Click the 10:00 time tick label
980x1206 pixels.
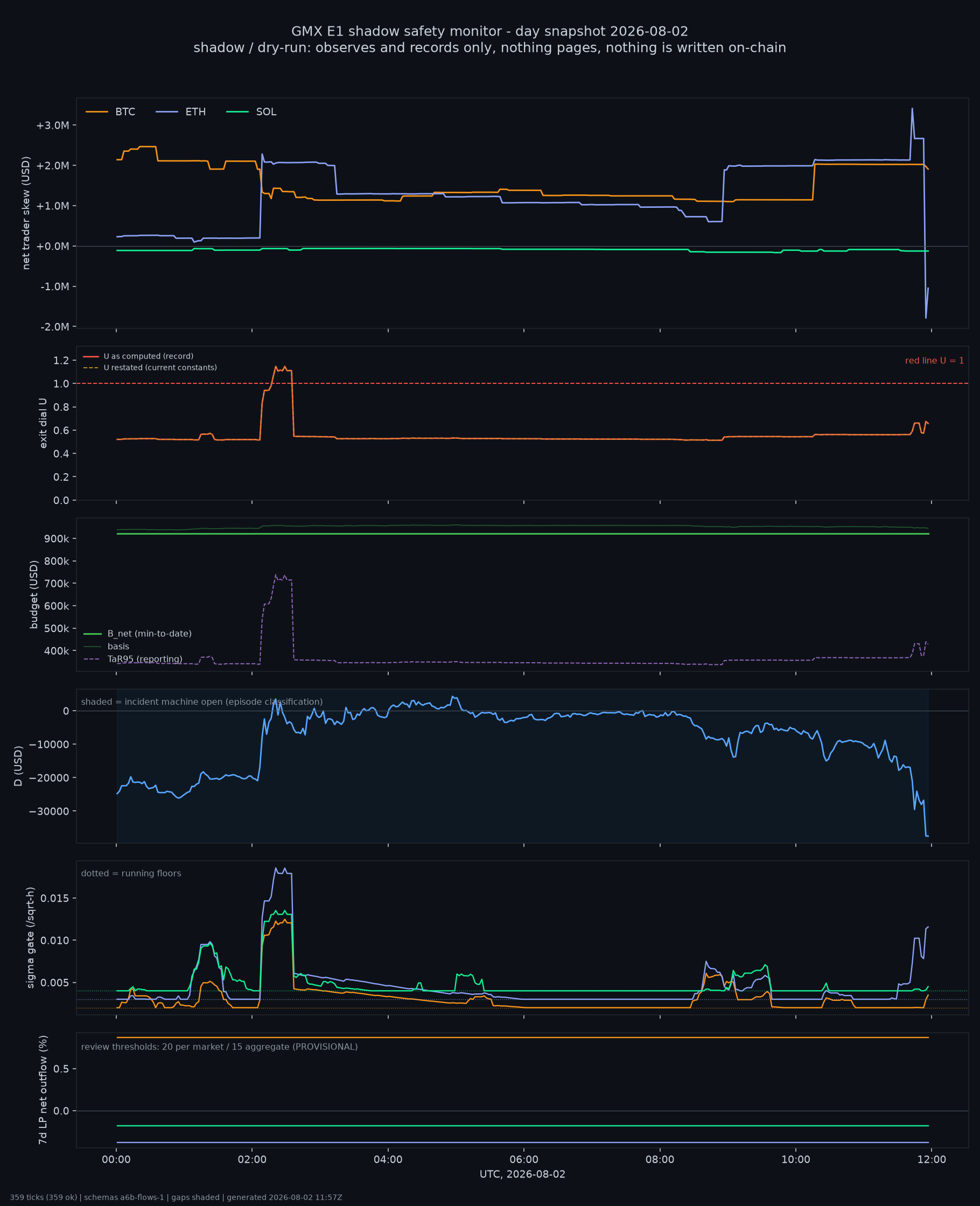[796, 1160]
